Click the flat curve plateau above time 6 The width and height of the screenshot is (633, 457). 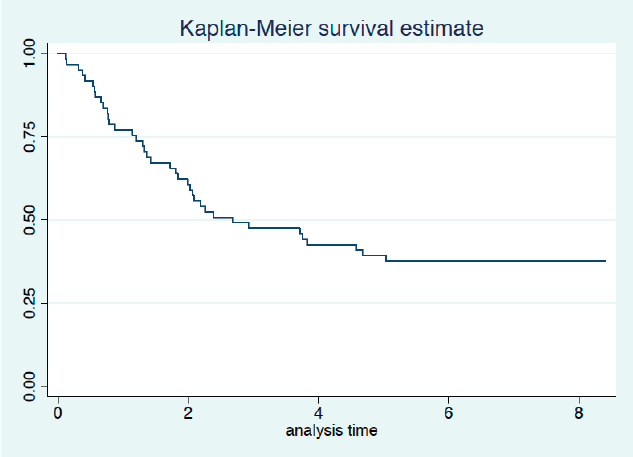click(x=448, y=260)
